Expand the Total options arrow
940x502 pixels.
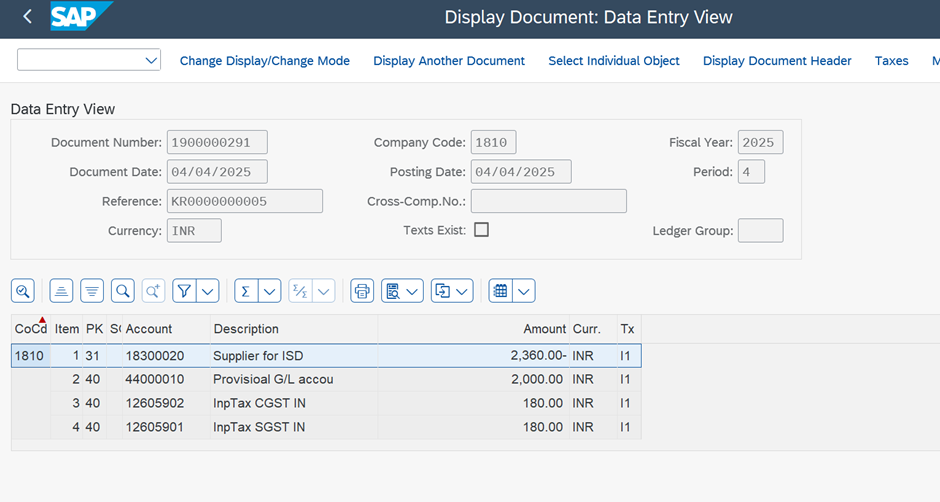[x=270, y=291]
